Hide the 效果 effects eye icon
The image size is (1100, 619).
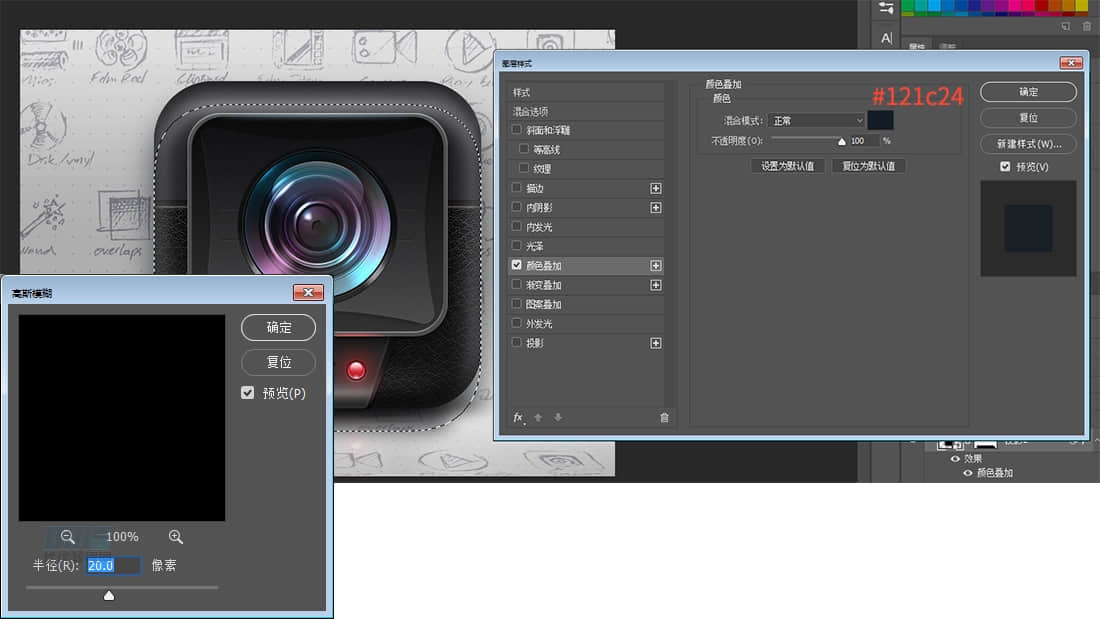click(955, 459)
